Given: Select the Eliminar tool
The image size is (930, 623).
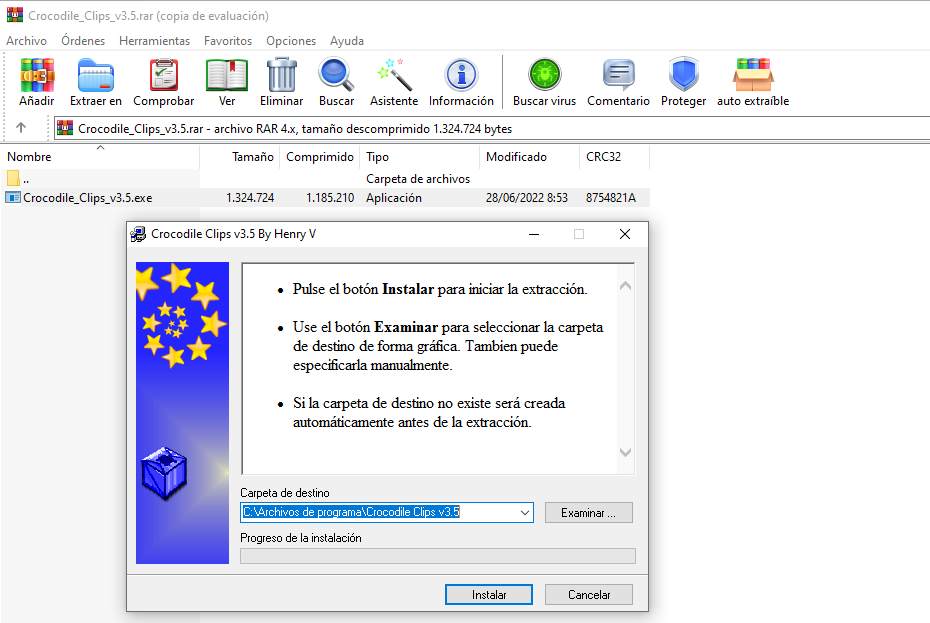Looking at the screenshot, I should [281, 80].
